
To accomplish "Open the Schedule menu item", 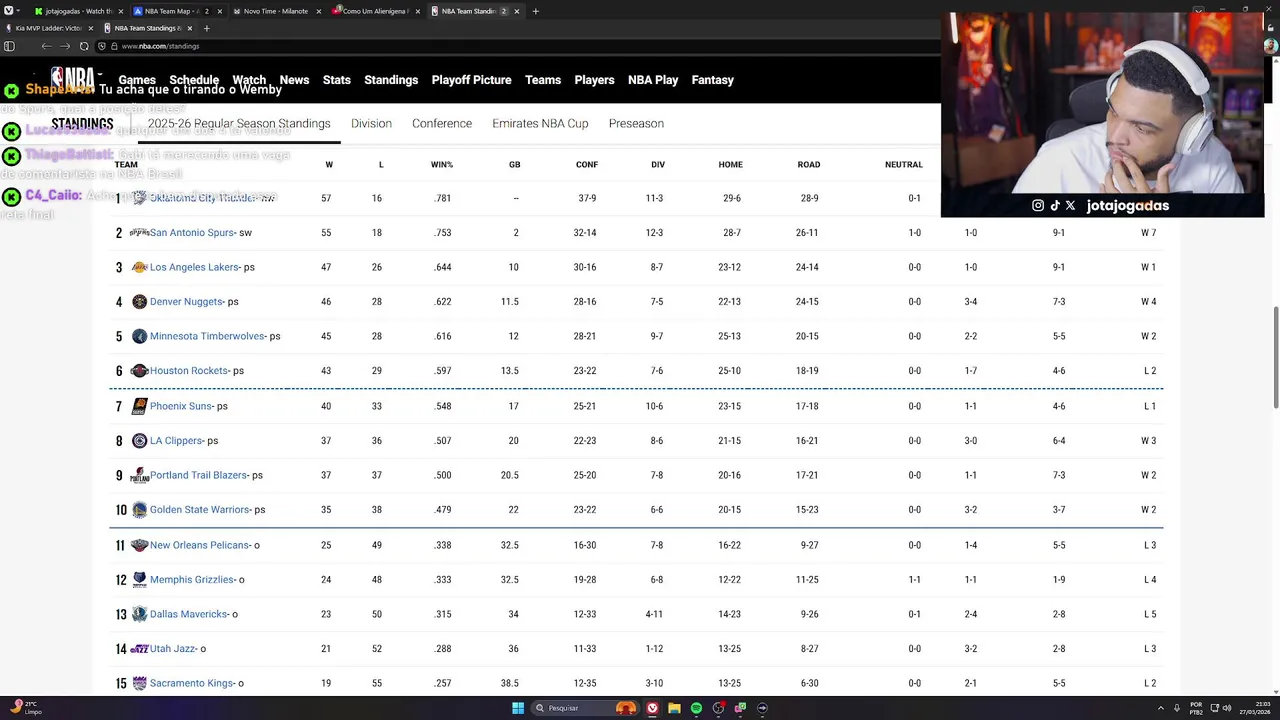I will 194,80.
